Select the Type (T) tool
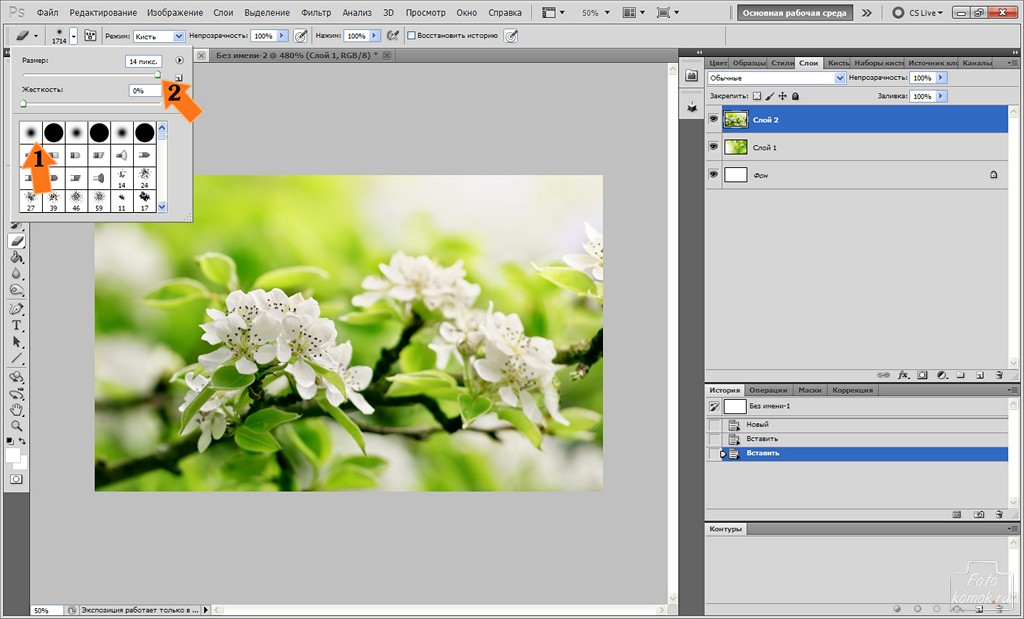Image resolution: width=1024 pixels, height=619 pixels. (17, 325)
